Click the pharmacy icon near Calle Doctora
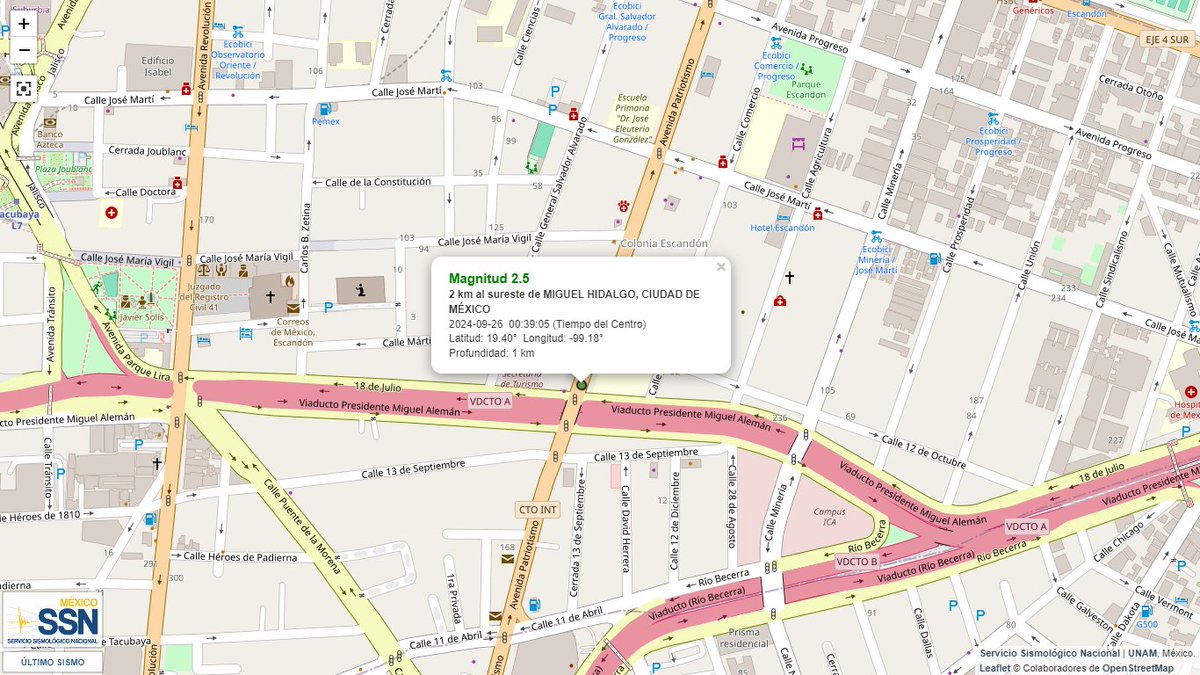The width and height of the screenshot is (1200, 675). pyautogui.click(x=177, y=183)
